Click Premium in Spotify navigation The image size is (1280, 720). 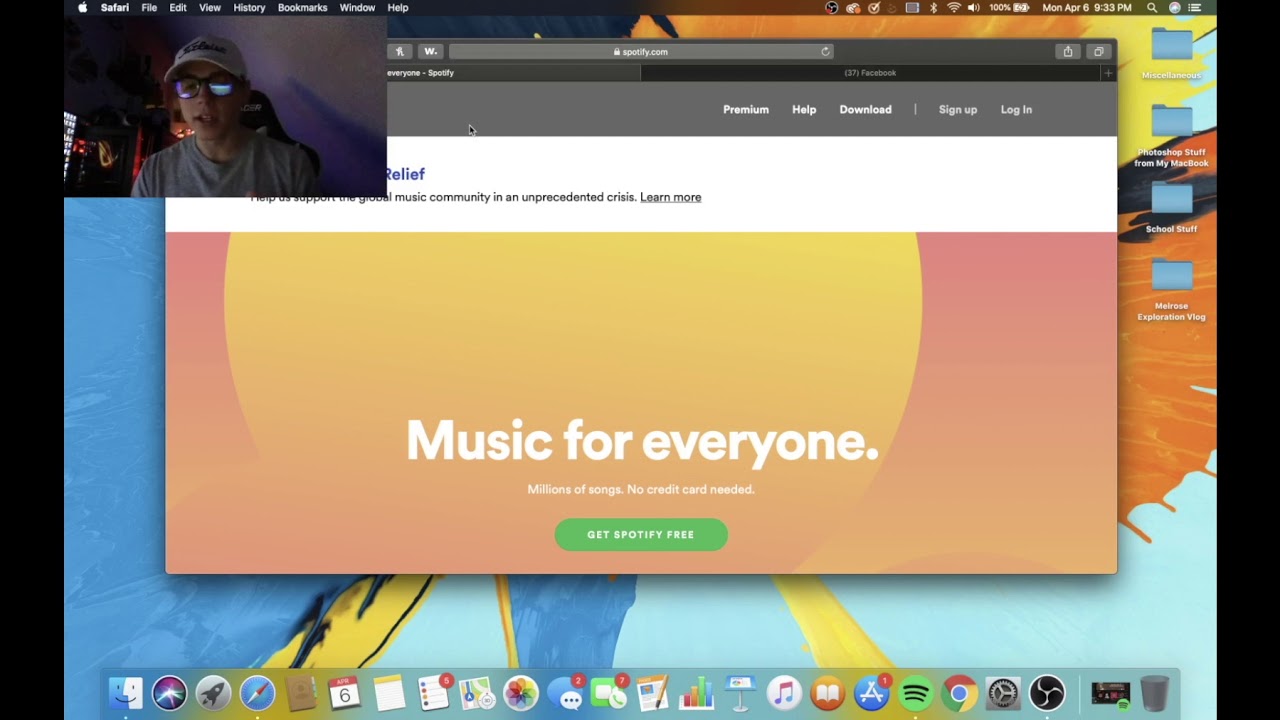click(746, 109)
